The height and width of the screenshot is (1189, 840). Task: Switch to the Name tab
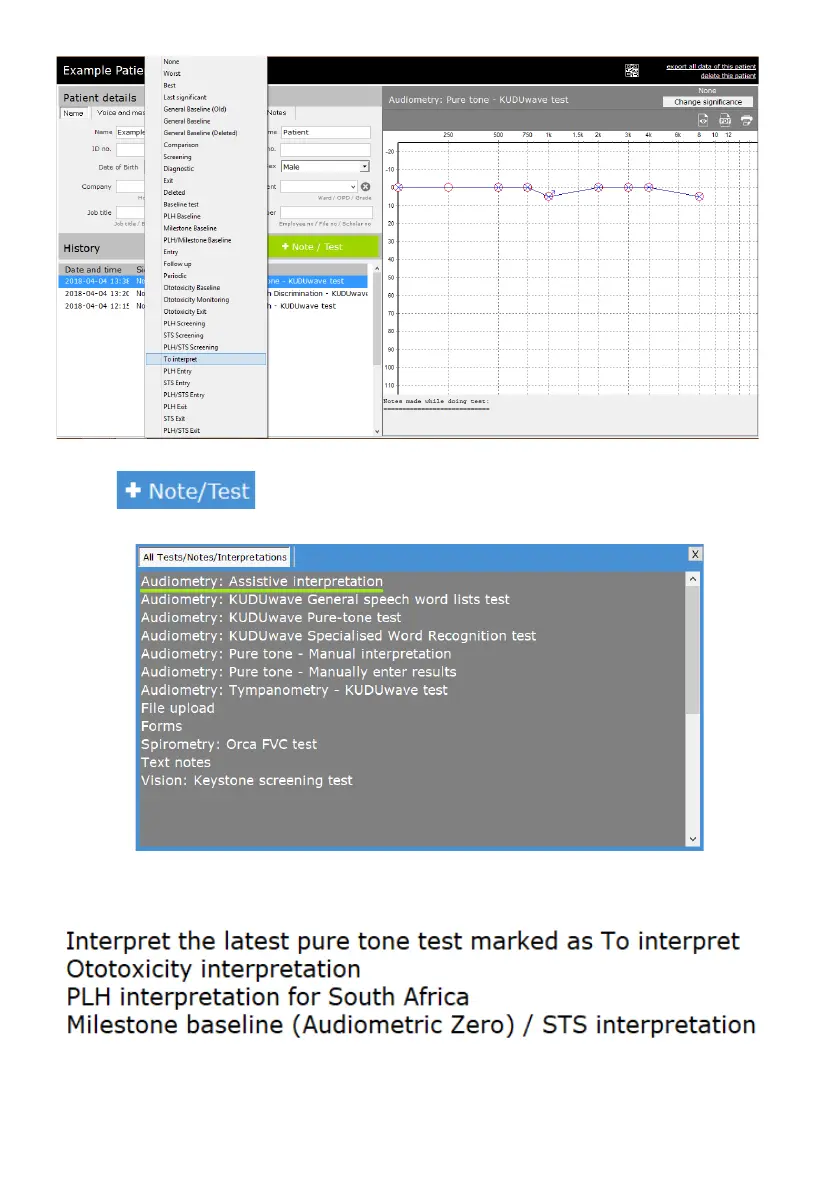point(74,113)
